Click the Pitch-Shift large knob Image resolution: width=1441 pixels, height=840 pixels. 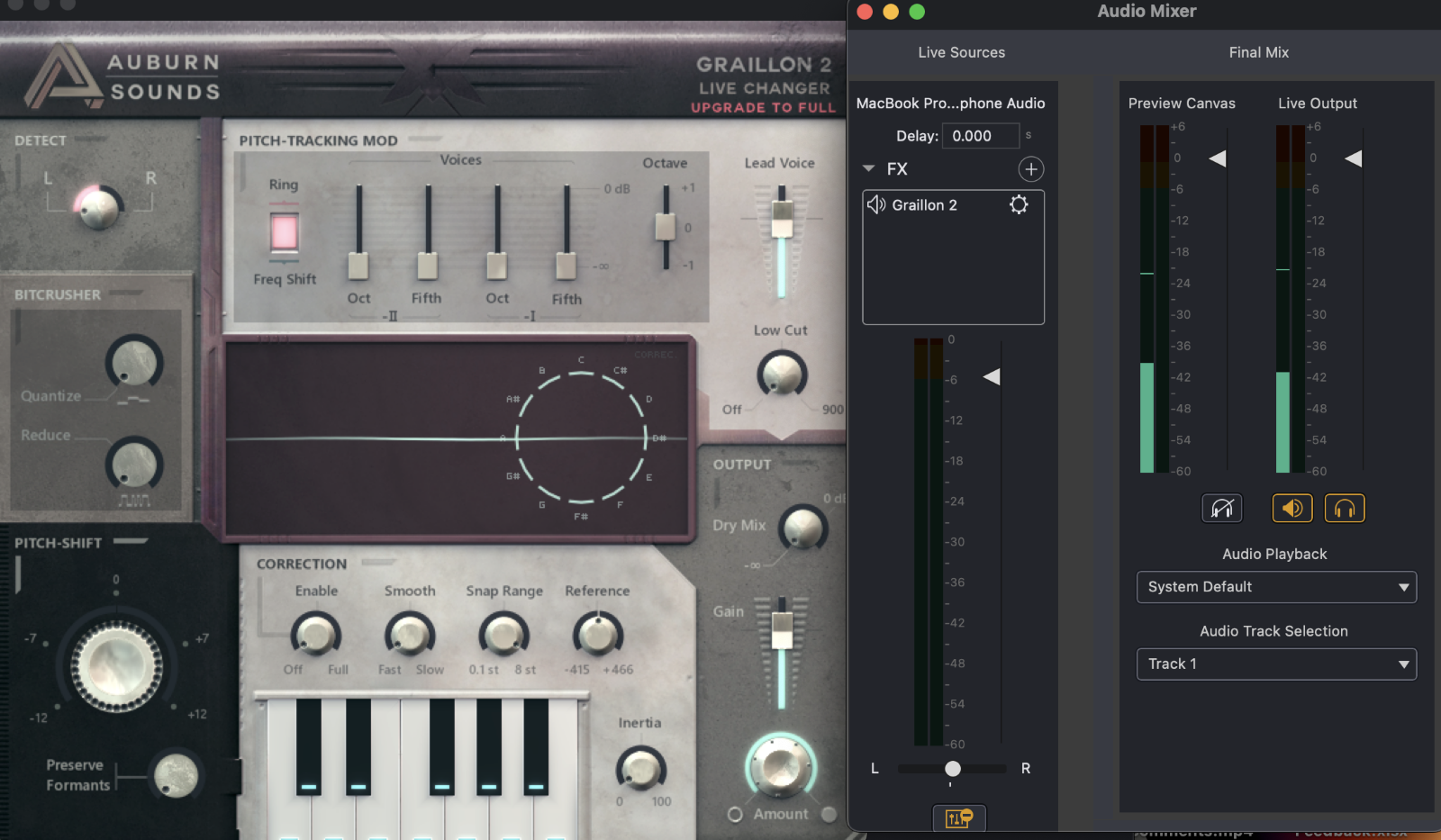point(116,667)
